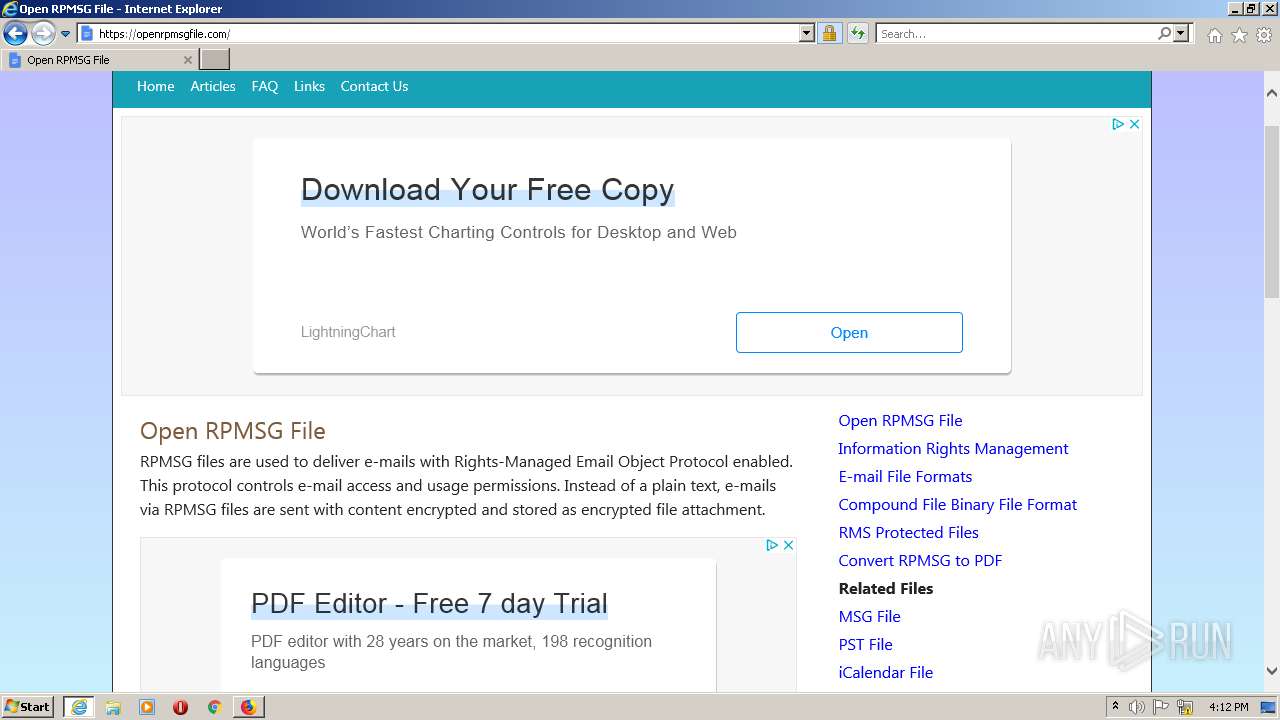Click the AdChoices icon on top ad
Screen dimensions: 1280x720
[x=1118, y=124]
